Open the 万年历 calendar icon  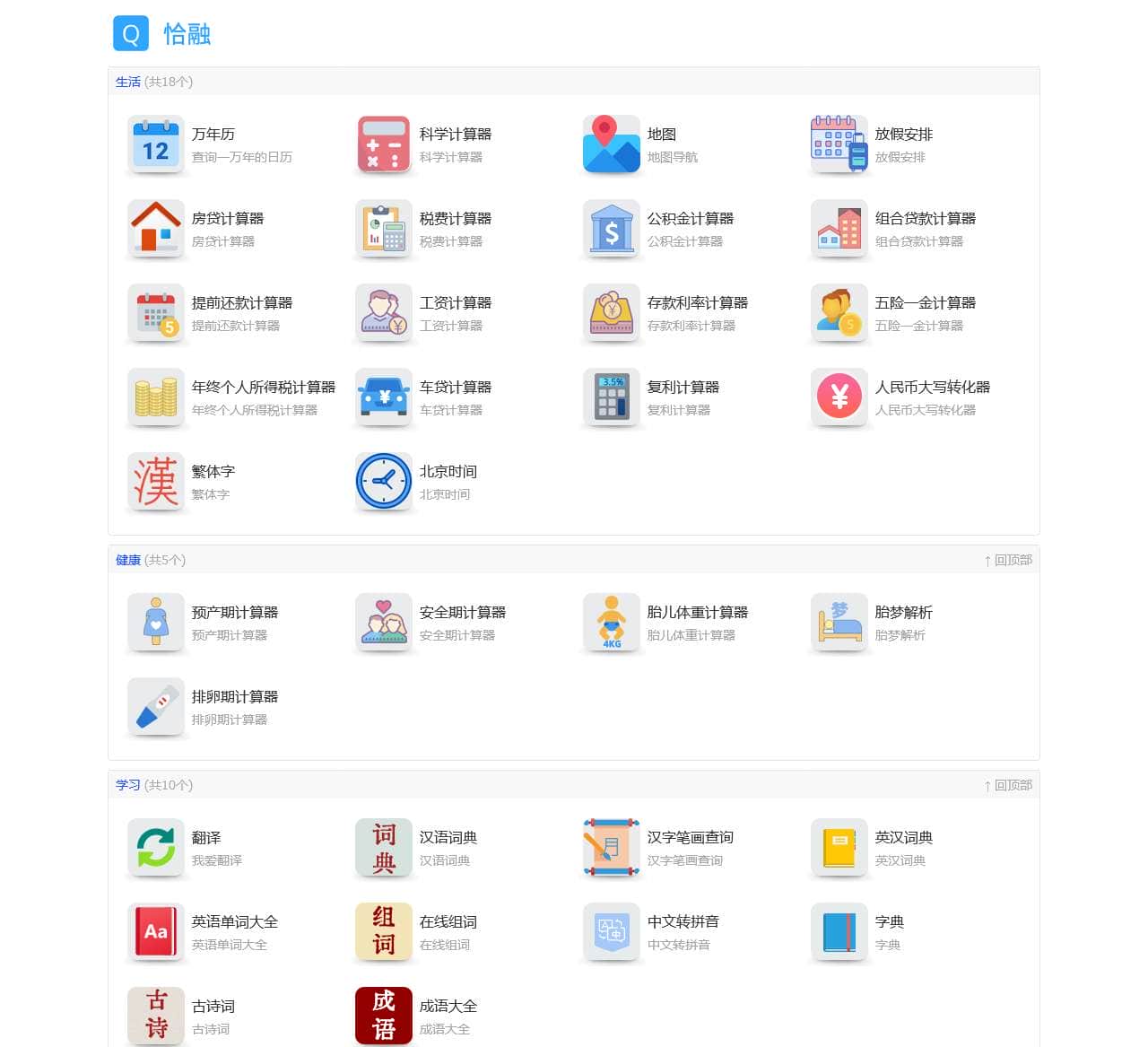point(156,144)
